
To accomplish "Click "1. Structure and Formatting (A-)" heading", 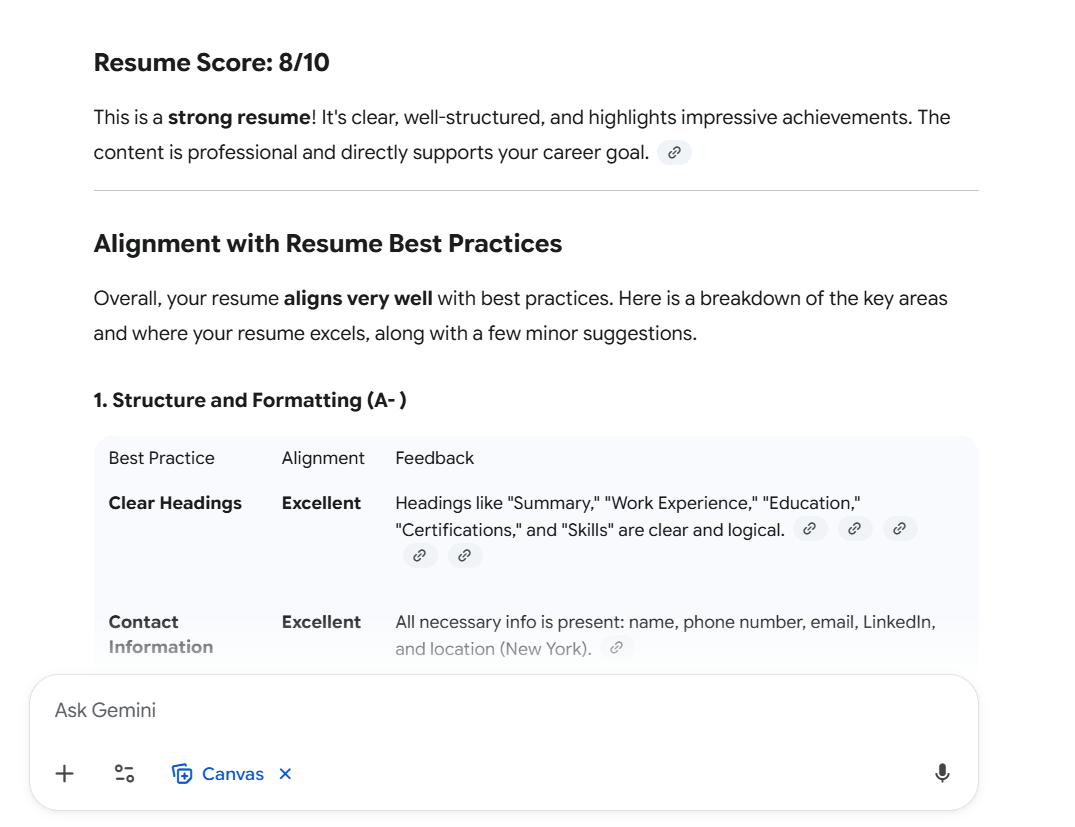I will point(249,400).
